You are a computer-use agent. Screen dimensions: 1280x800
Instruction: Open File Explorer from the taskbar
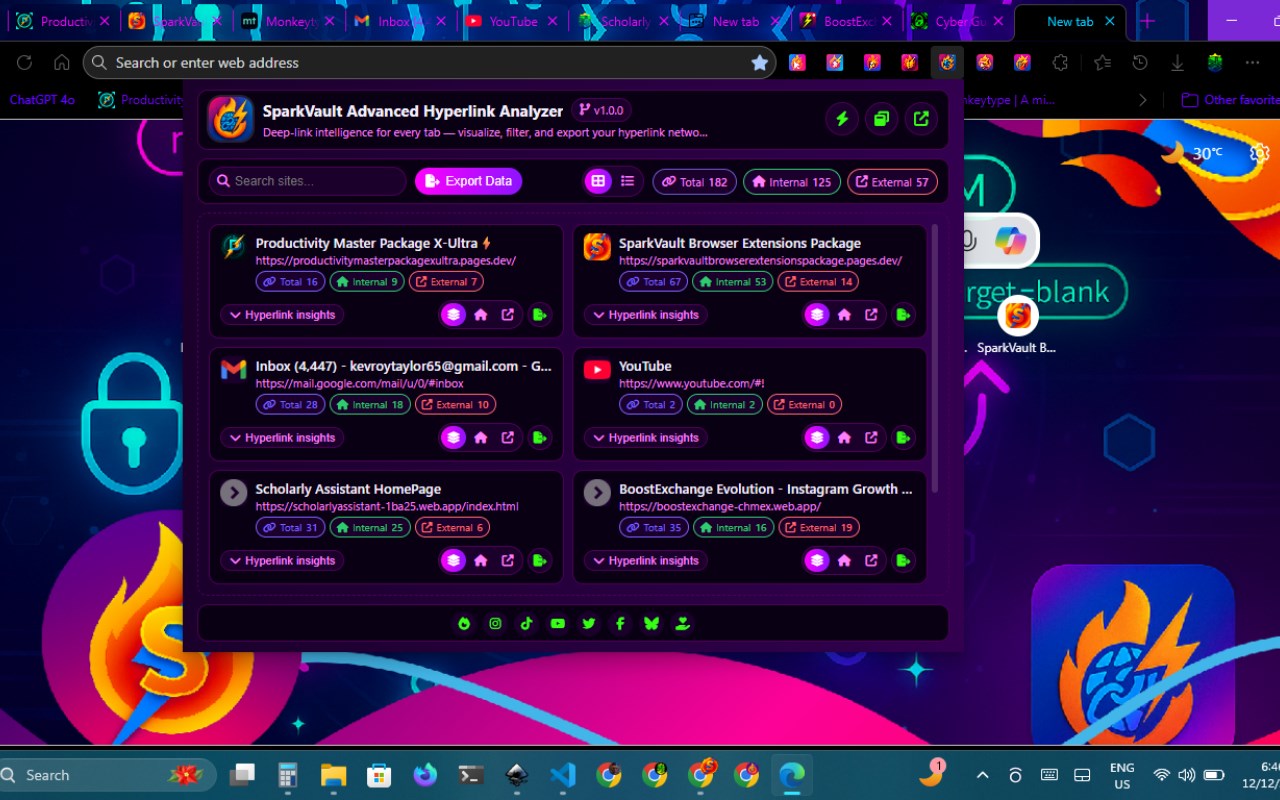click(333, 775)
